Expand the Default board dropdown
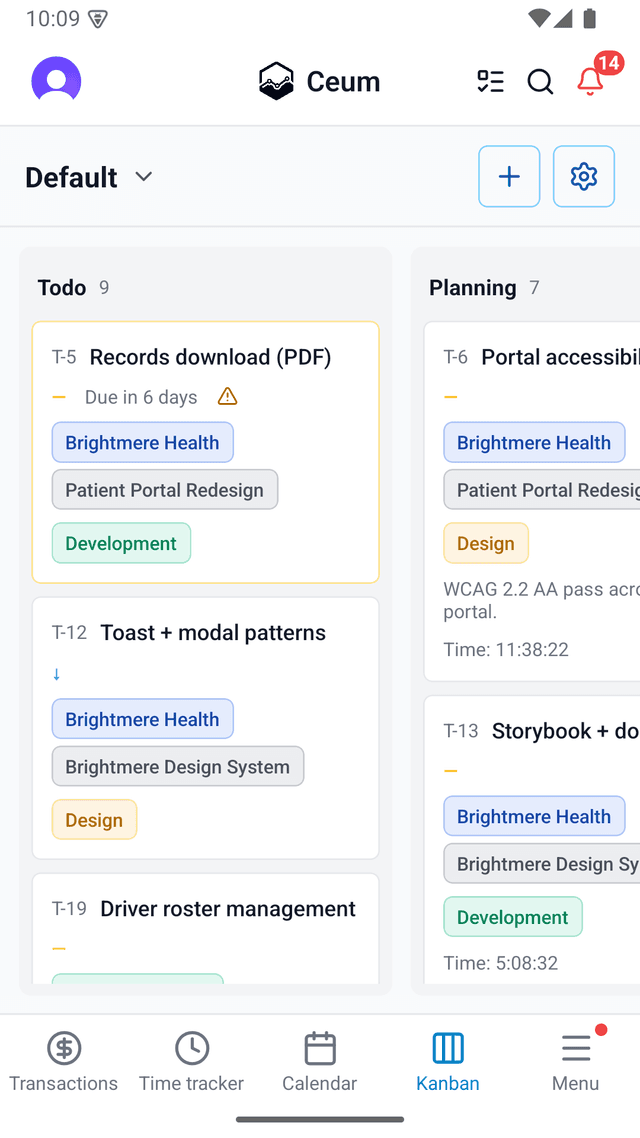The height and width of the screenshot is (1138, 640). [89, 177]
